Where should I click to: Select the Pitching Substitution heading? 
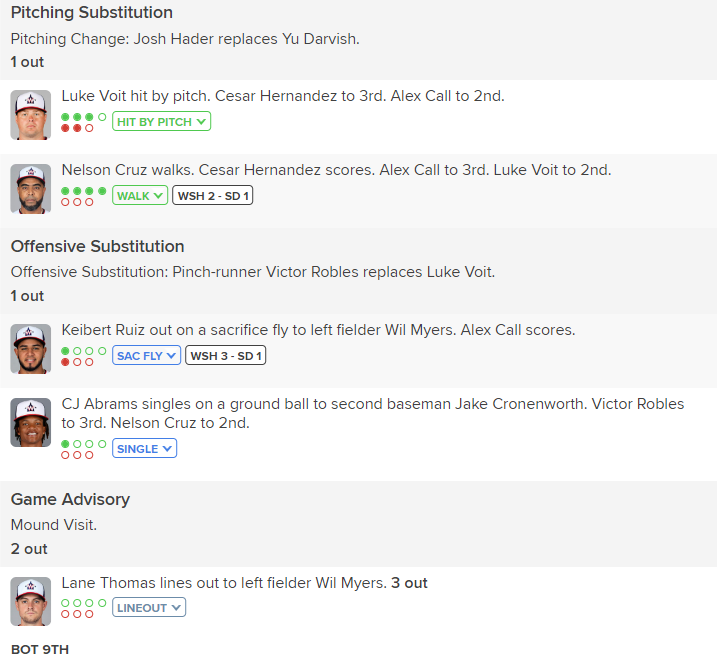[92, 13]
